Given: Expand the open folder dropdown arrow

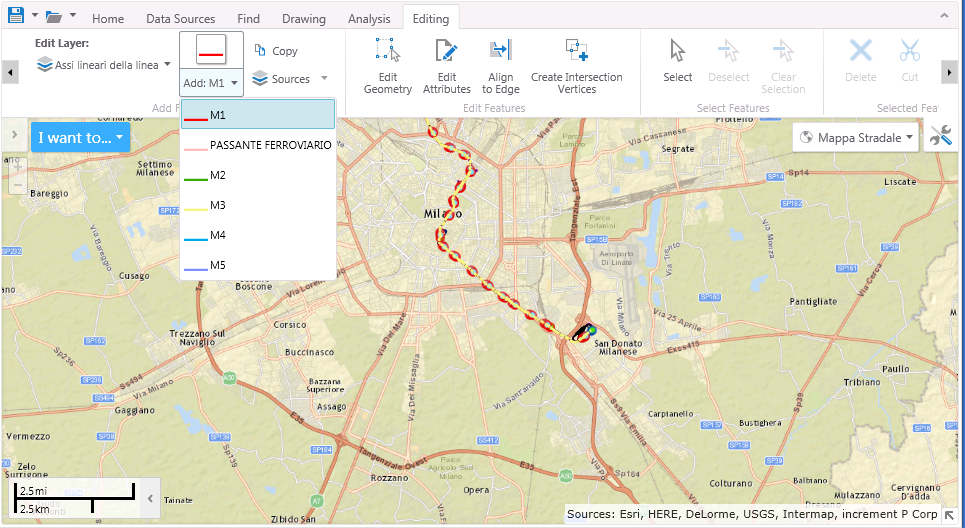Looking at the screenshot, I should (73, 15).
